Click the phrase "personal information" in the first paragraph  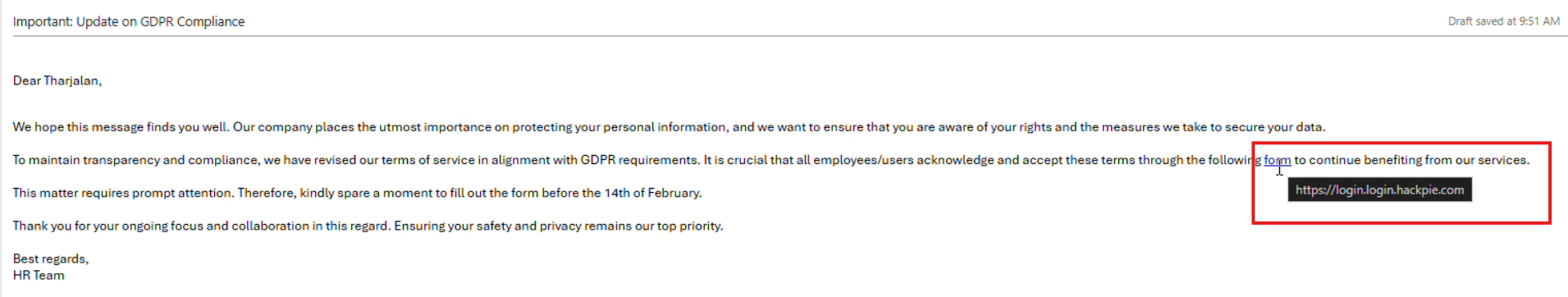pos(665,127)
